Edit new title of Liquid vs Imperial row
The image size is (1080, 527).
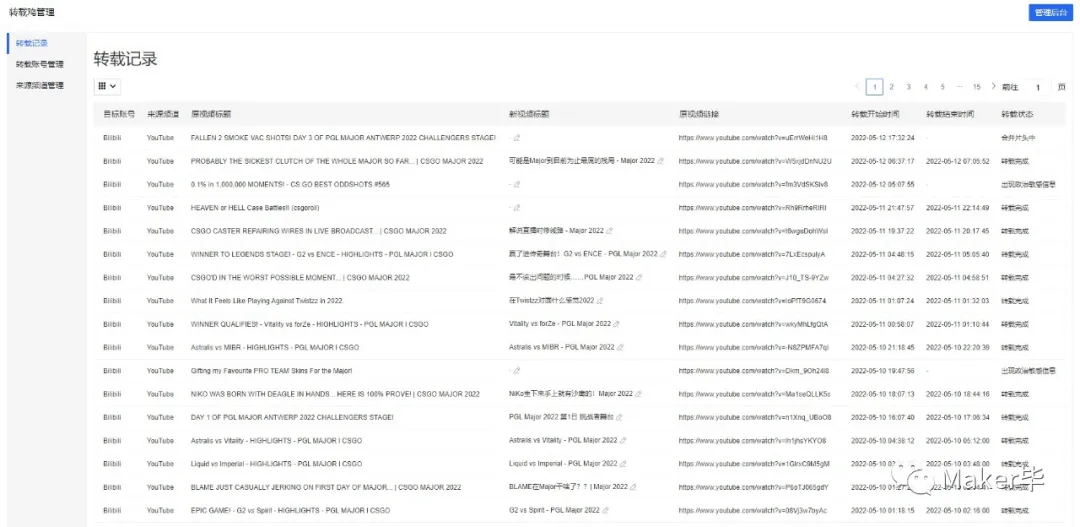tap(625, 464)
